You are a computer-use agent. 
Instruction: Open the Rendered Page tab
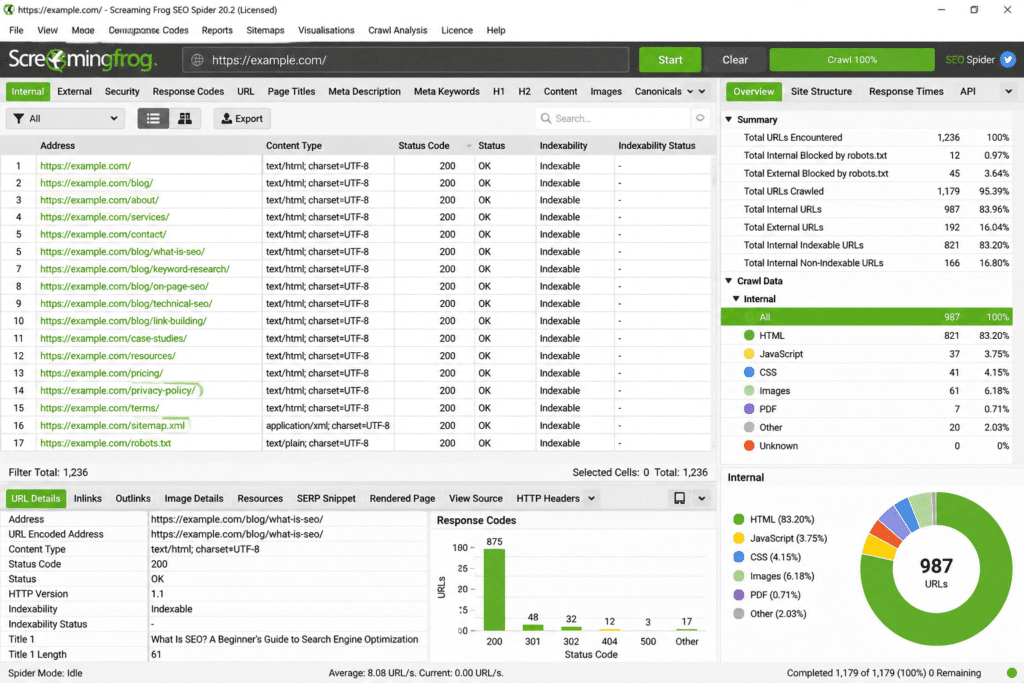[x=402, y=498]
